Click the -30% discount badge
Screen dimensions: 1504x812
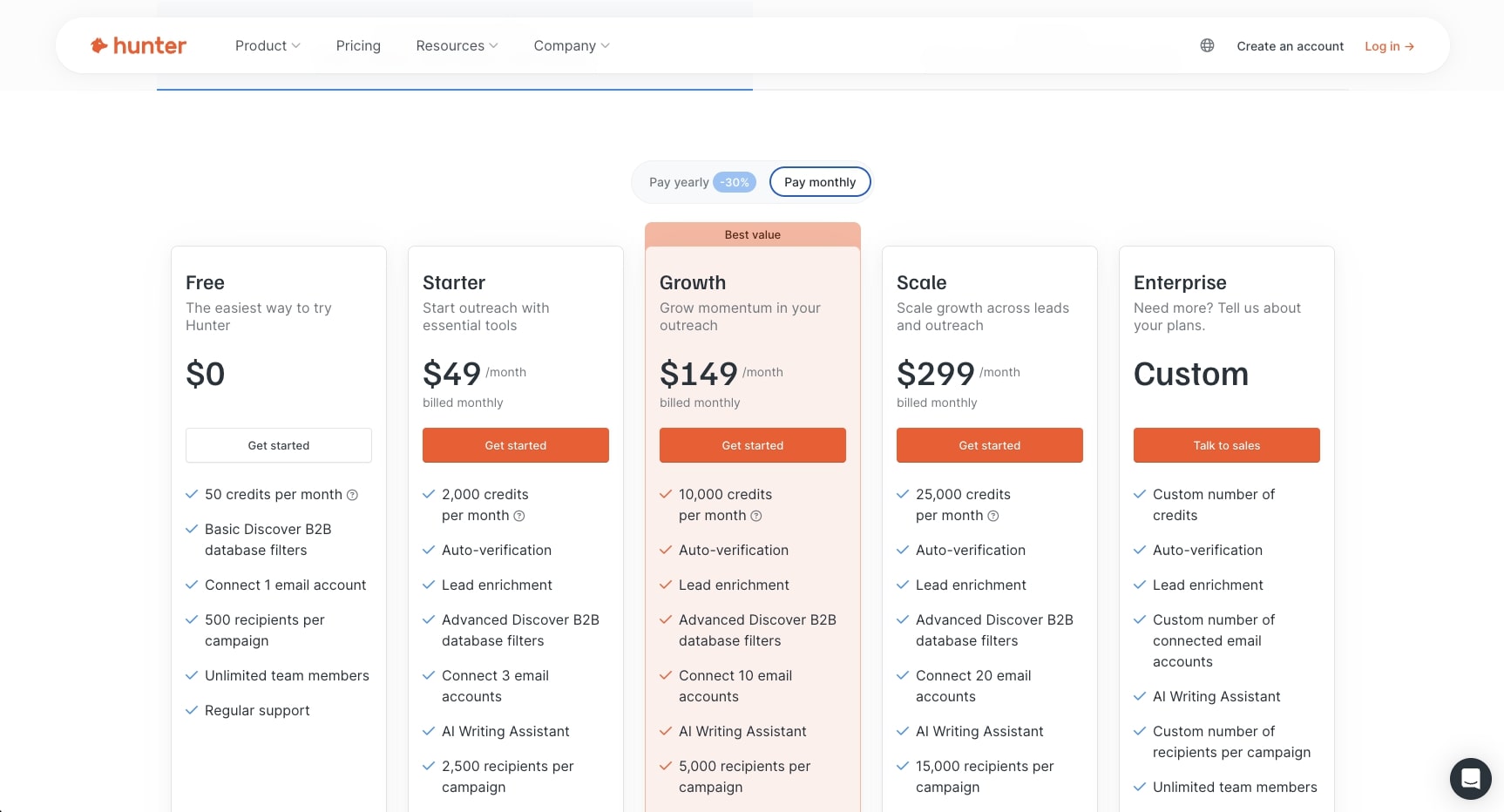(735, 182)
